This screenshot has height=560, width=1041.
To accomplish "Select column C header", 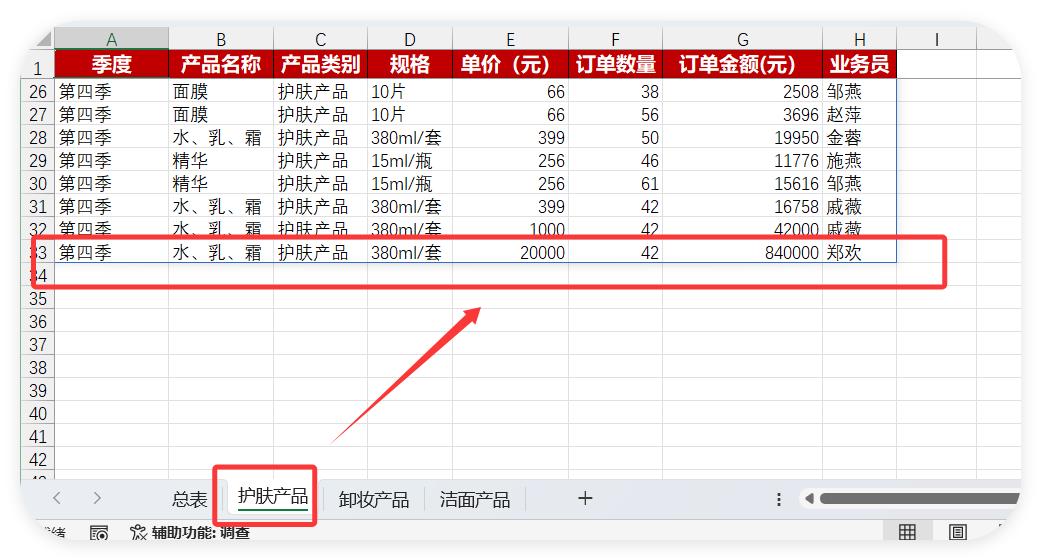I will (320, 39).
